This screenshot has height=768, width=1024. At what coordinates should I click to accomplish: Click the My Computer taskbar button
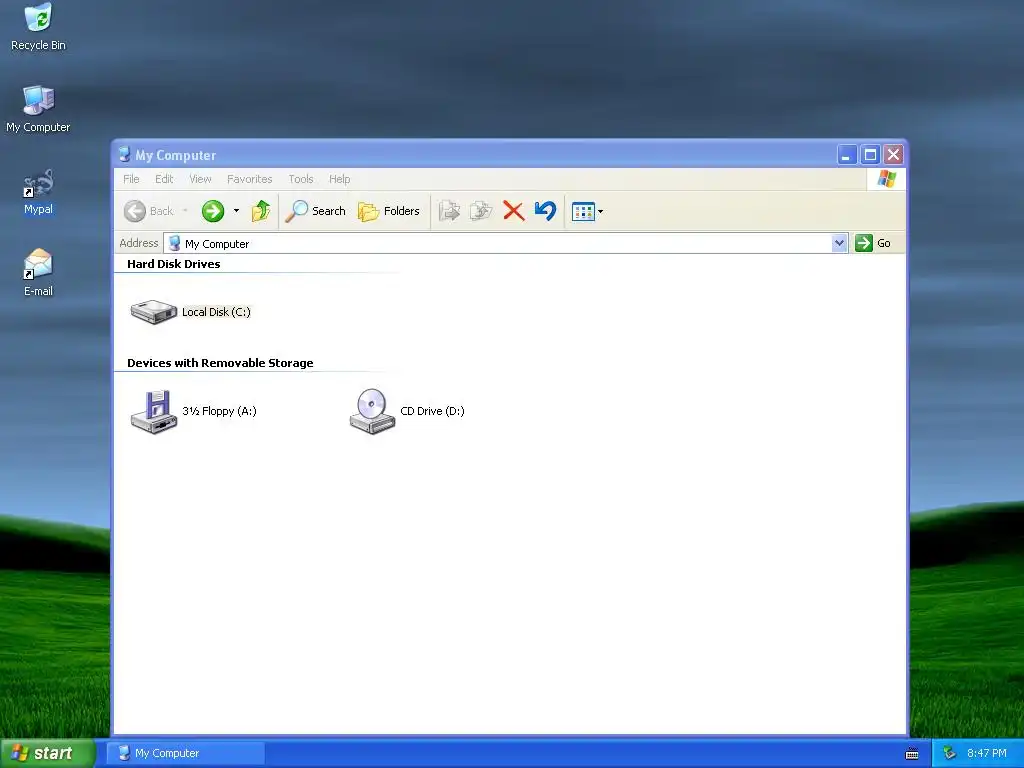(186, 754)
